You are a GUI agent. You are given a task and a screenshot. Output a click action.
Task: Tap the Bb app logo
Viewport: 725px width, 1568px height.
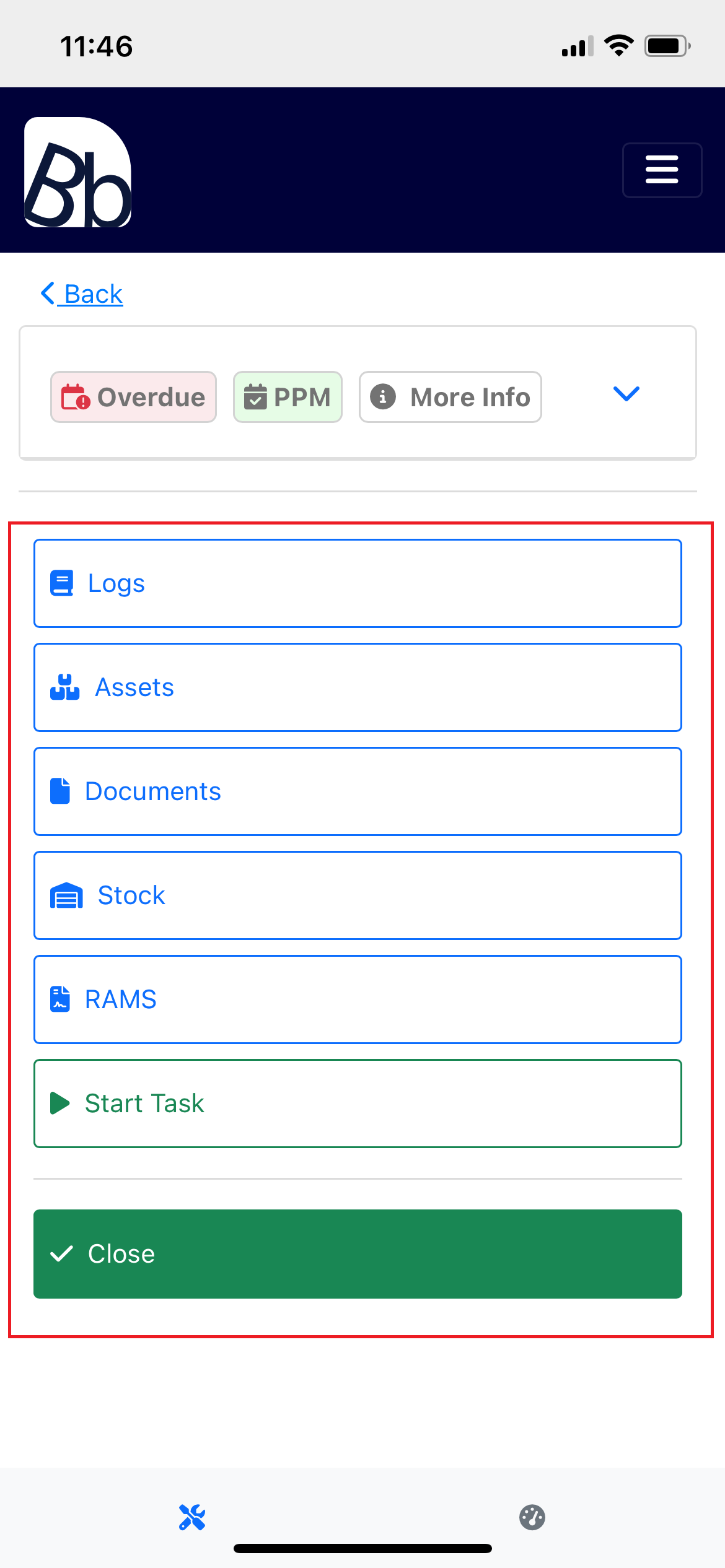click(77, 172)
